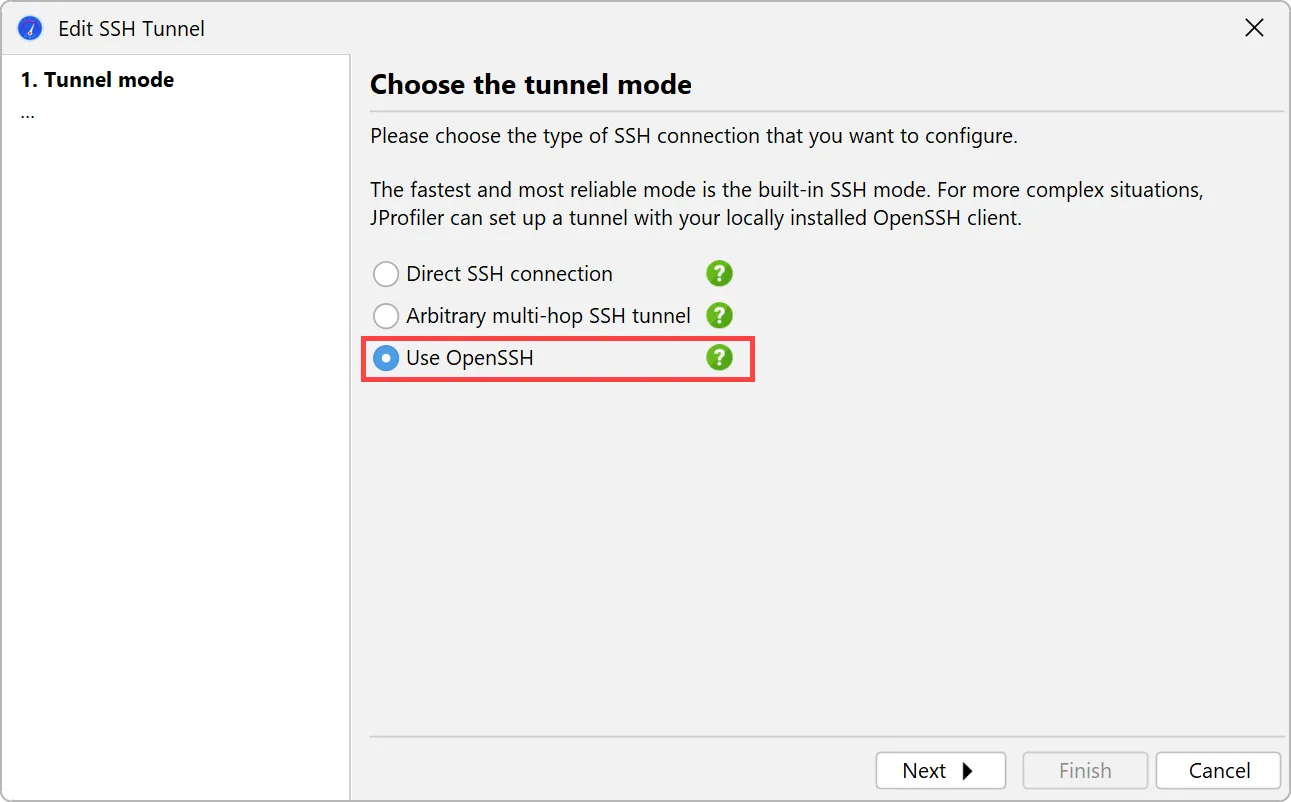1291x802 pixels.
Task: Click the grayed-out Finish button
Action: (1085, 771)
